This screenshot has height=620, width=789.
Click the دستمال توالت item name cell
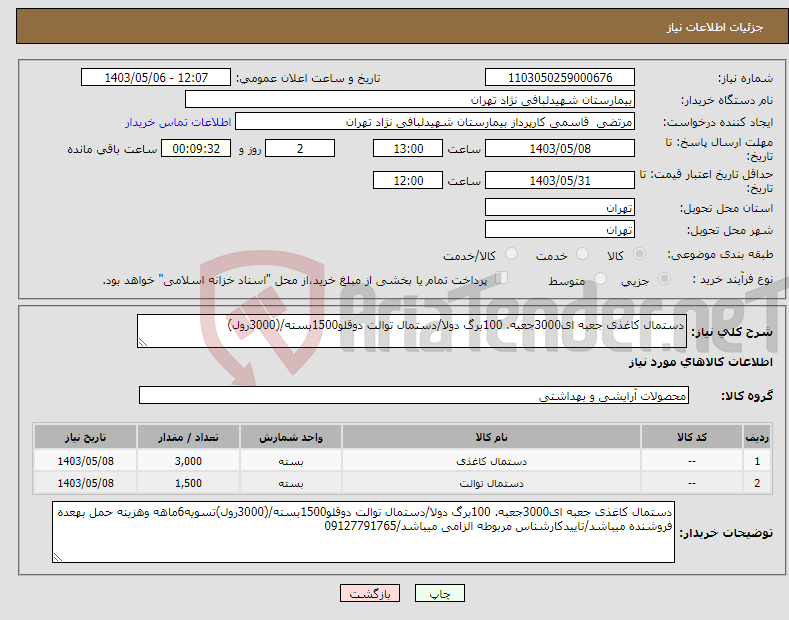(x=491, y=483)
